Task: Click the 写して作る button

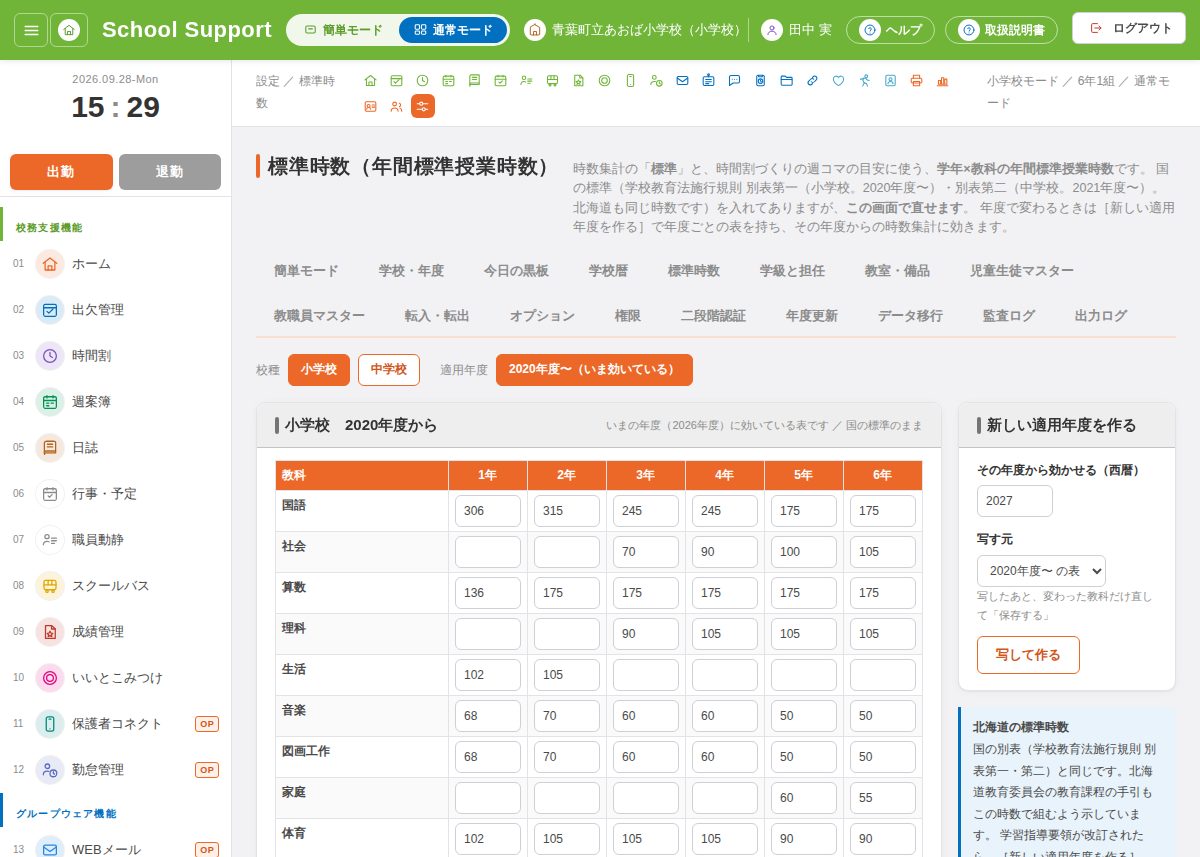Action: click(1028, 655)
